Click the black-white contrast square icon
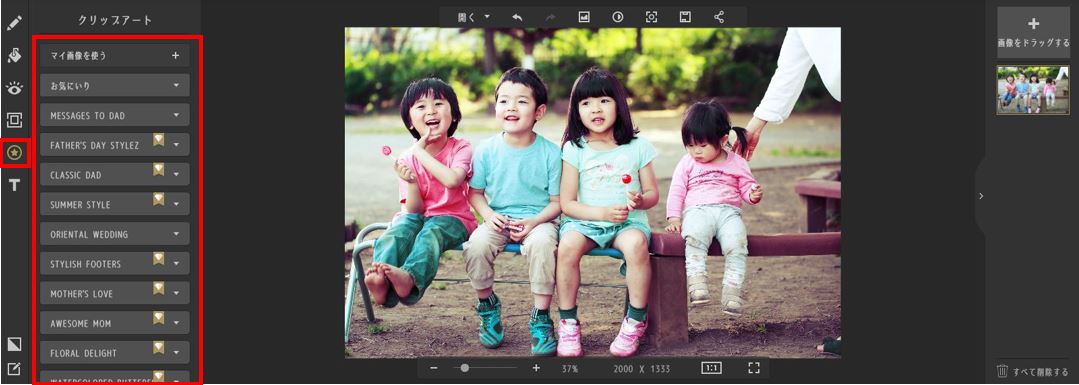The width and height of the screenshot is (1079, 385). click(14, 344)
